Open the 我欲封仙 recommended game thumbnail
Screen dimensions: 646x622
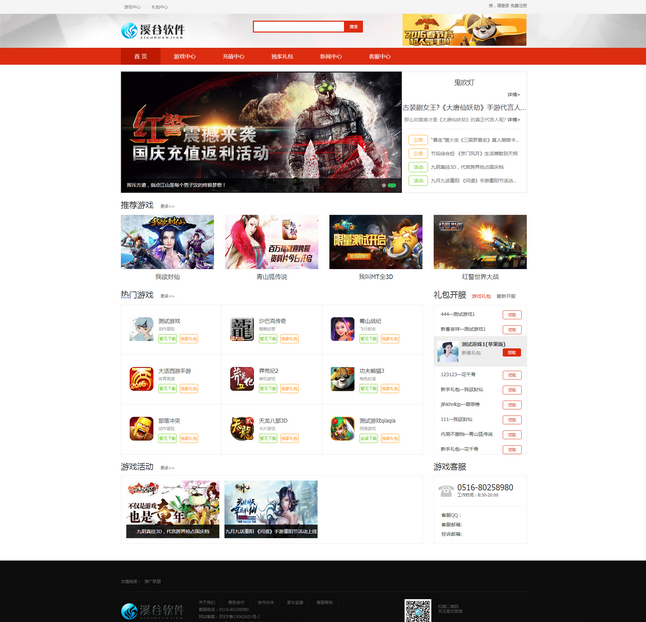click(167, 242)
